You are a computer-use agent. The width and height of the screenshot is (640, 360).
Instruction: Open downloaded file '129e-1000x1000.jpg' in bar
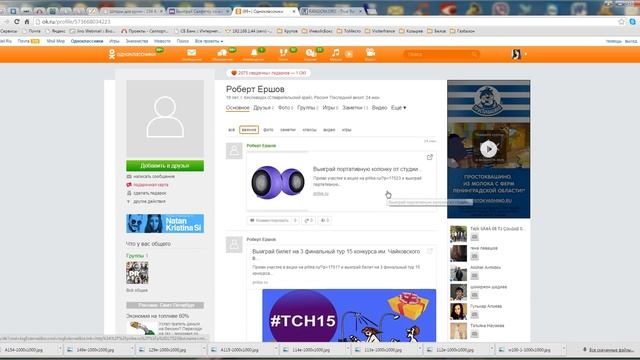tap(168, 350)
